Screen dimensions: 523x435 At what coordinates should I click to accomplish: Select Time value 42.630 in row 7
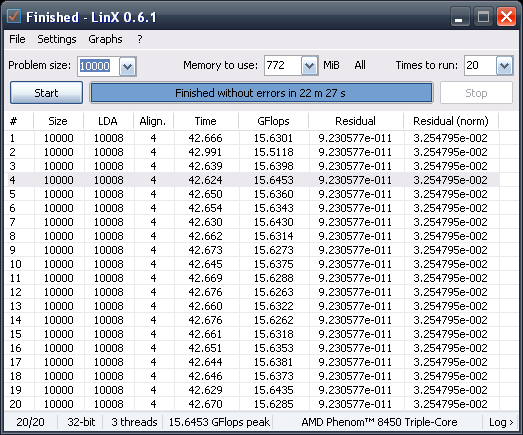pos(205,222)
